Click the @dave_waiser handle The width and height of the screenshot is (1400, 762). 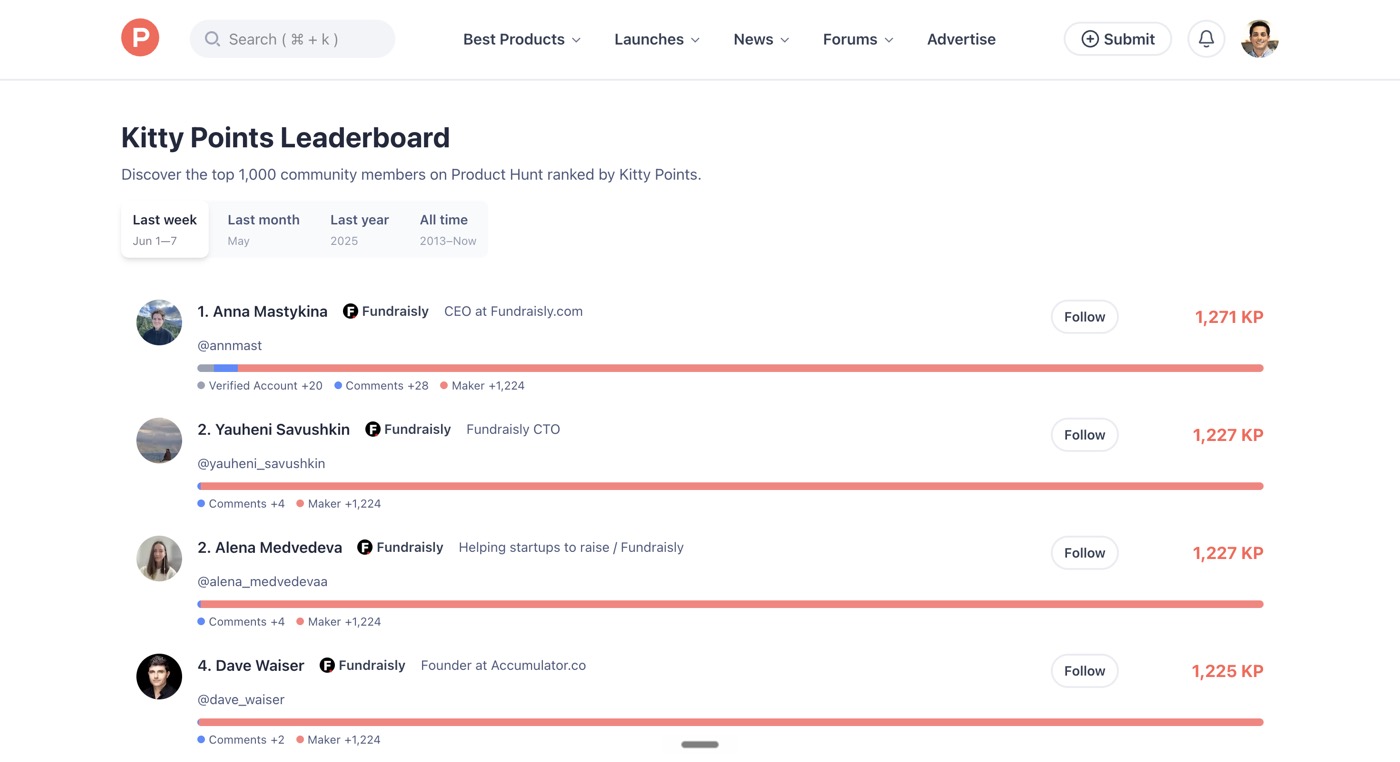point(241,699)
